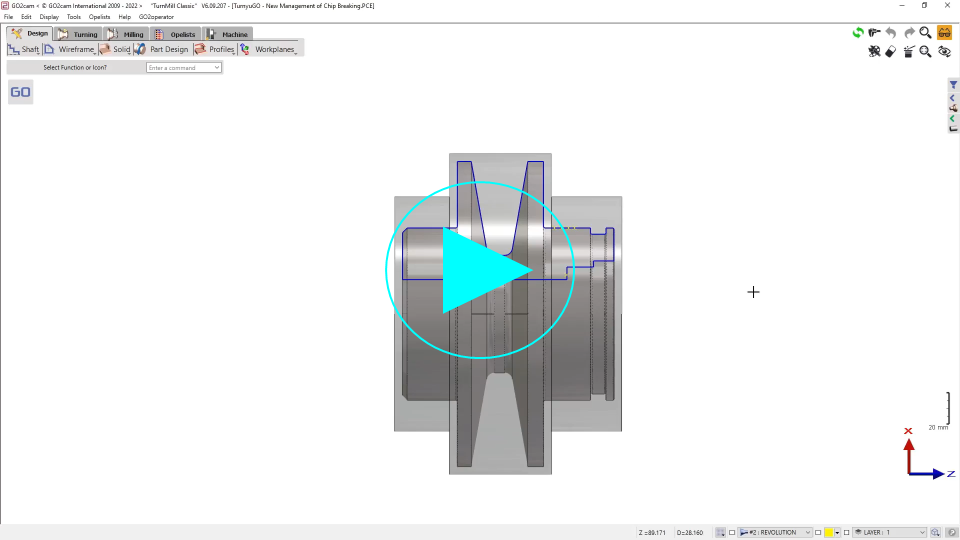The height and width of the screenshot is (540, 960).
Task: Select the eraser icon
Action: click(x=891, y=51)
